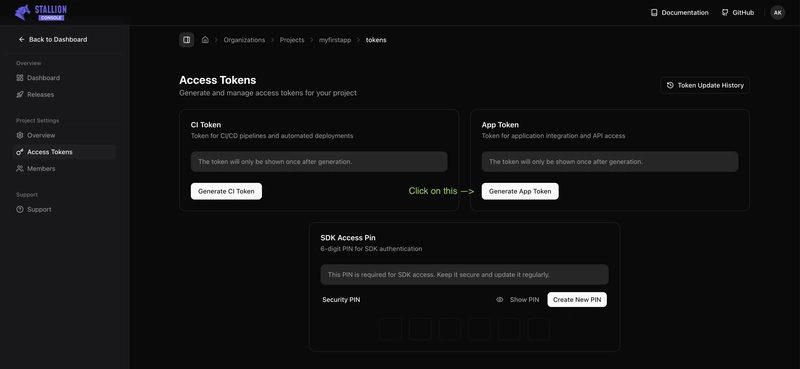Click the fifth Security PIN digit box
The height and width of the screenshot is (369, 800).
(x=509, y=329)
